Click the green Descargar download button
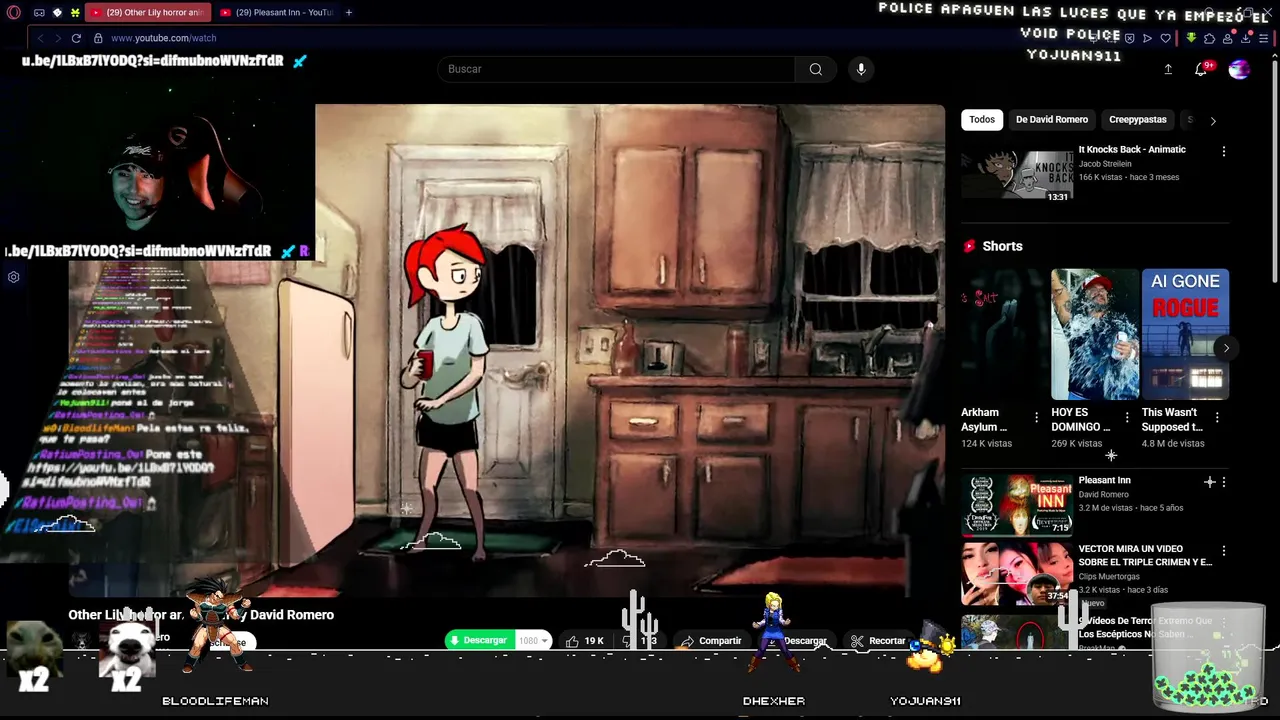The width and height of the screenshot is (1280, 720). (479, 640)
